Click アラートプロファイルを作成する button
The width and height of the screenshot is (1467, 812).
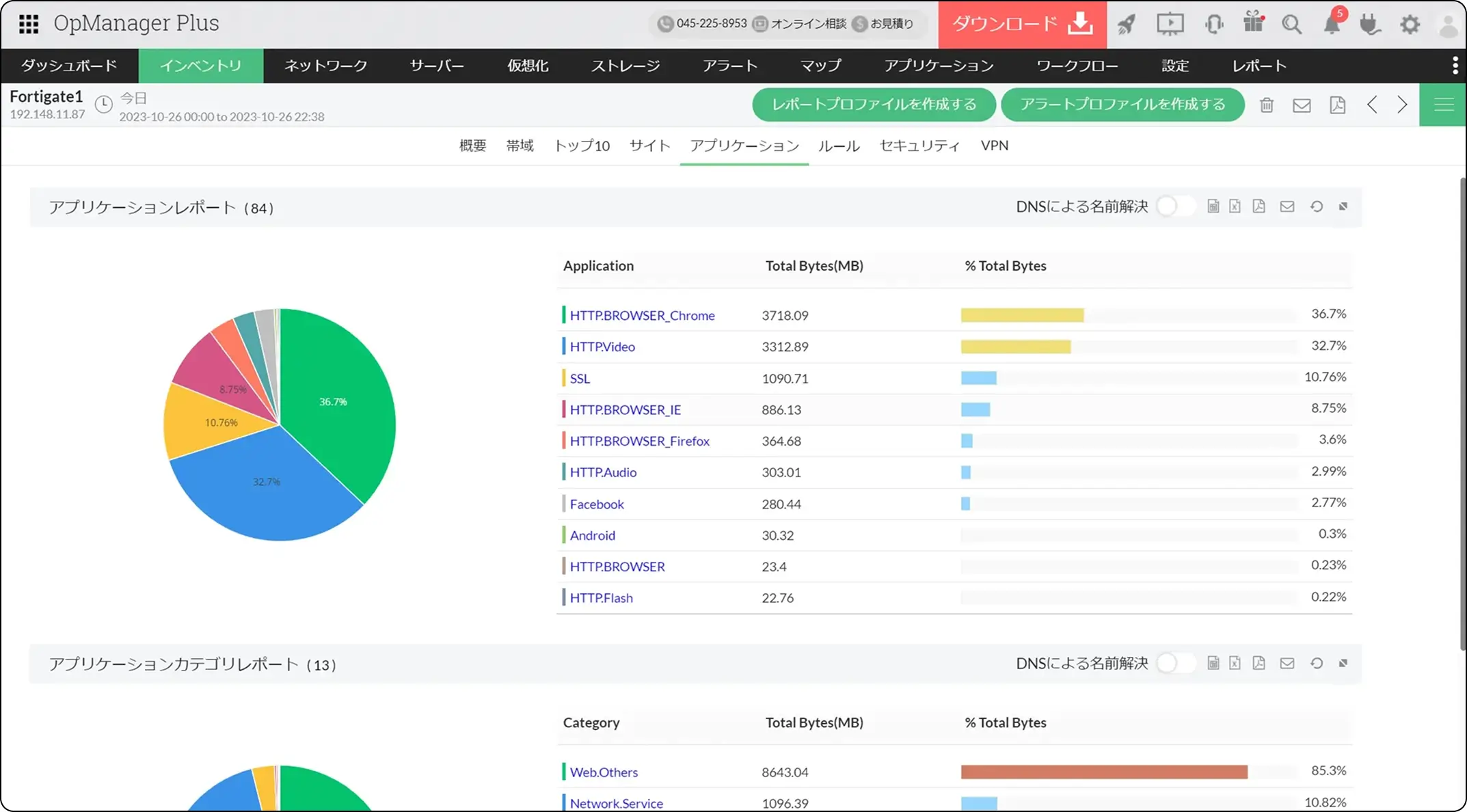pyautogui.click(x=1122, y=105)
